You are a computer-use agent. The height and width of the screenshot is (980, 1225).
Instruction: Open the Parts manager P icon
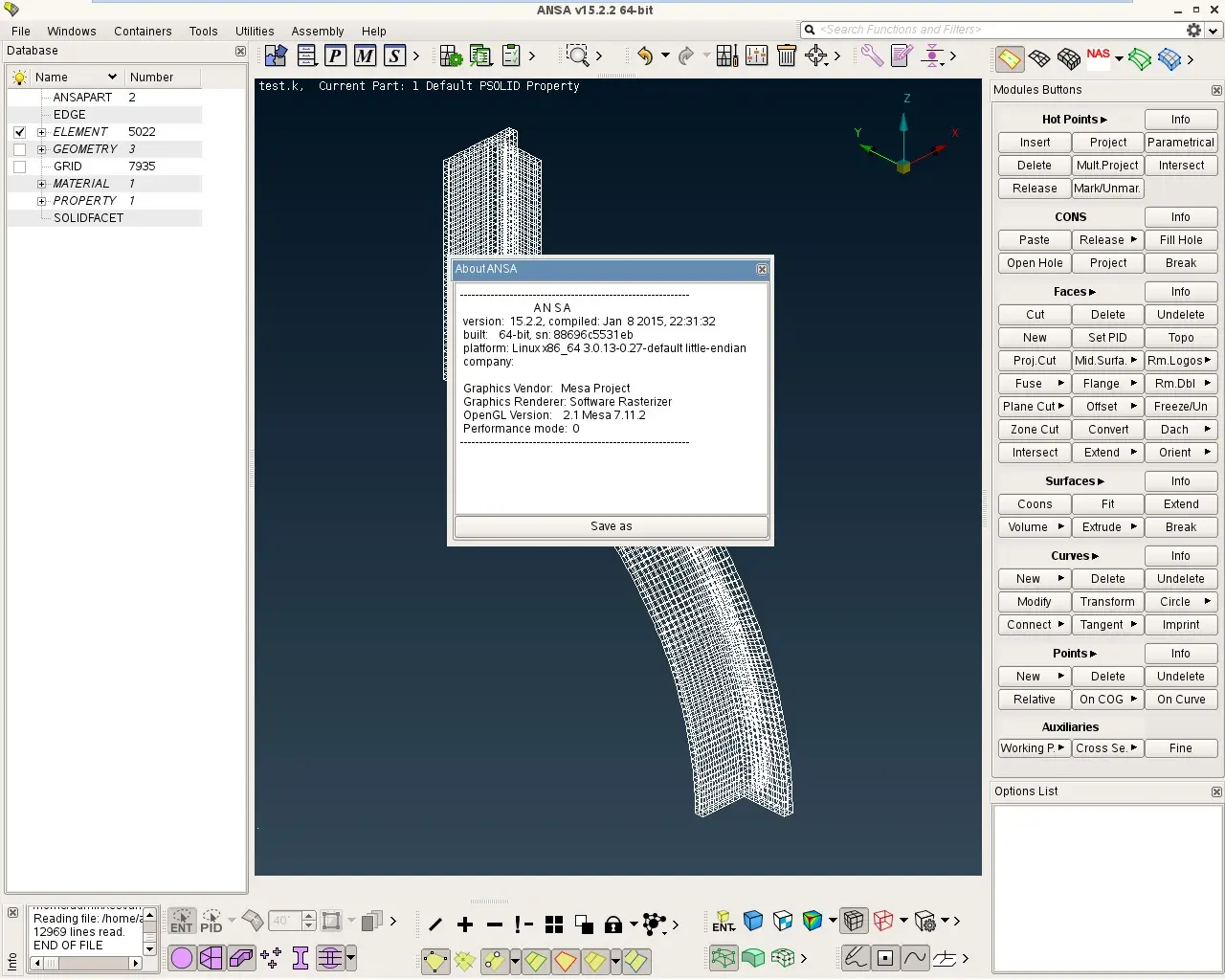[x=335, y=56]
